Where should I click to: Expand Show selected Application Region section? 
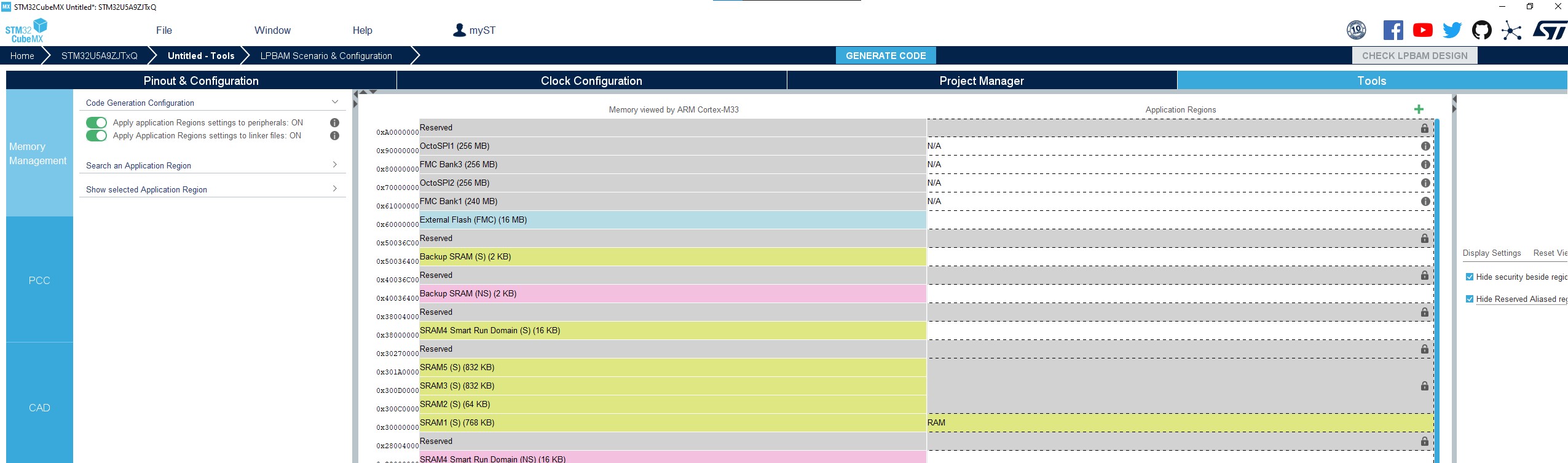[335, 189]
